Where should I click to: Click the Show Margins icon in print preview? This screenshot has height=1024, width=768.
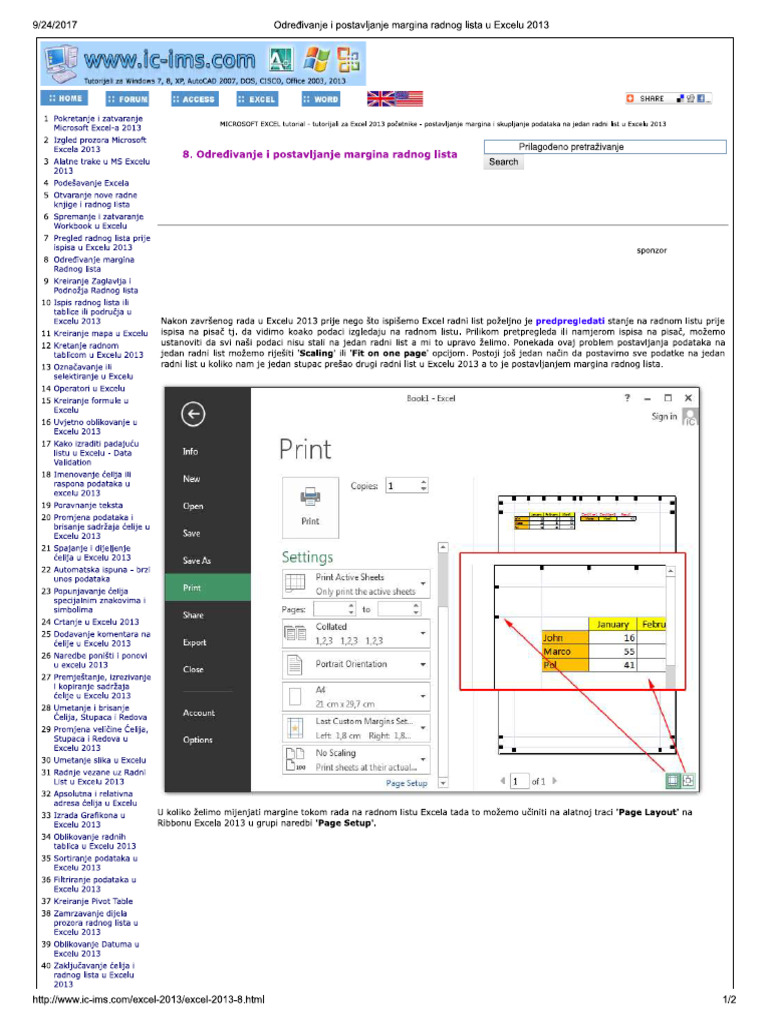tap(673, 780)
